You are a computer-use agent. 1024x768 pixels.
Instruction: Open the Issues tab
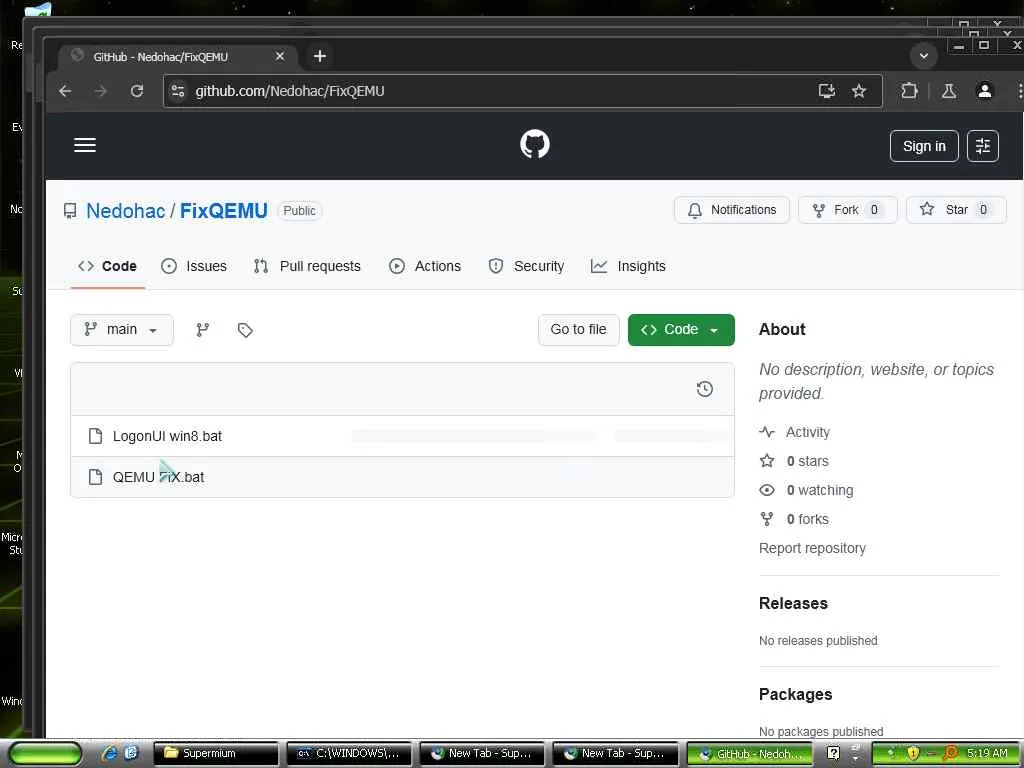(194, 266)
